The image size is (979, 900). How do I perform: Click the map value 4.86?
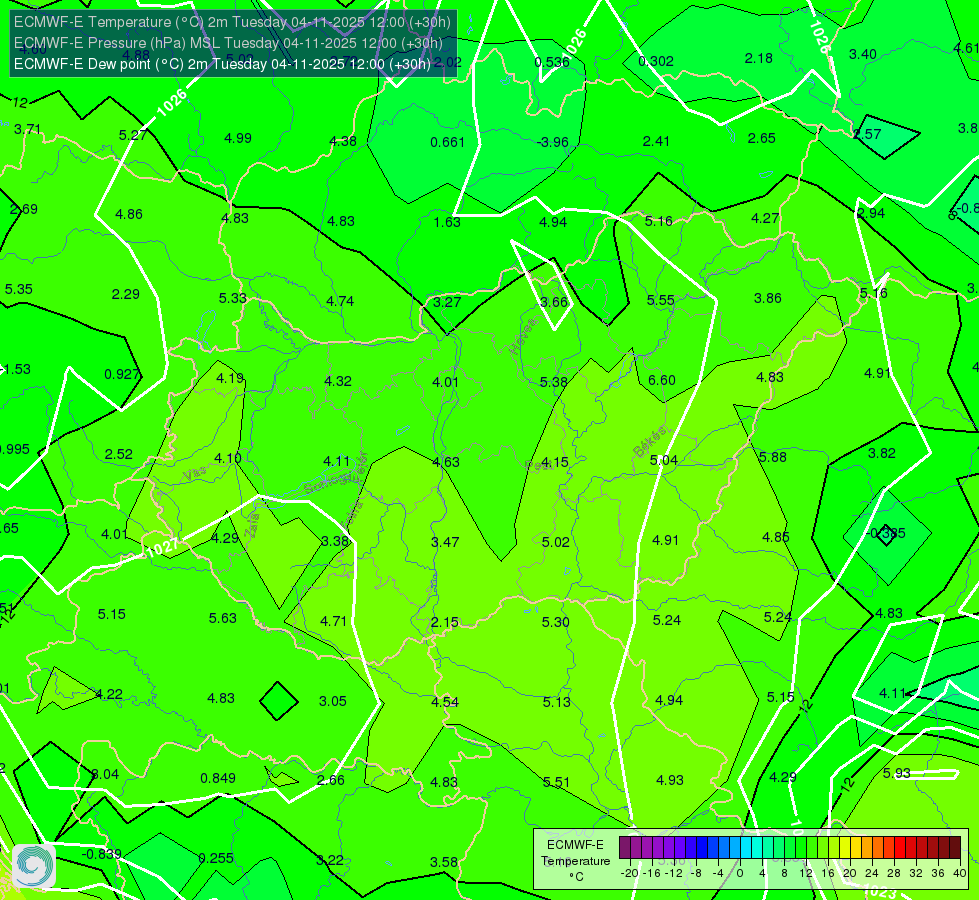click(x=129, y=214)
